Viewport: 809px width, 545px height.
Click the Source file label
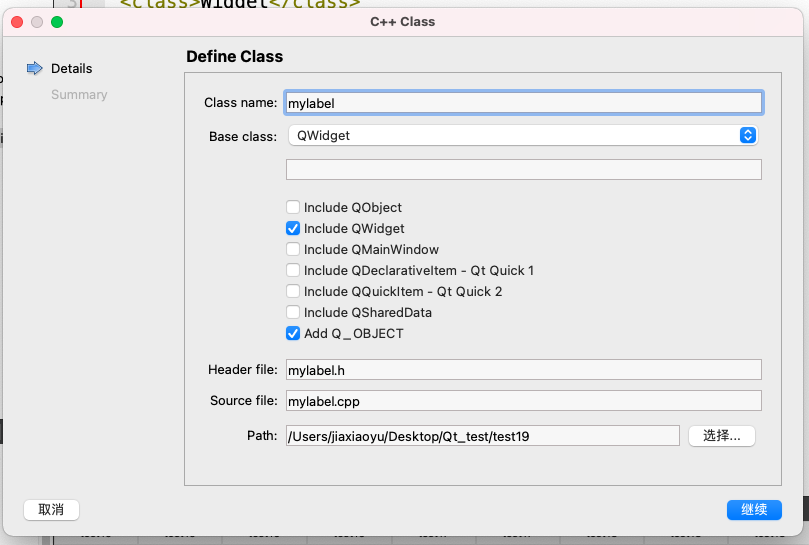(244, 400)
